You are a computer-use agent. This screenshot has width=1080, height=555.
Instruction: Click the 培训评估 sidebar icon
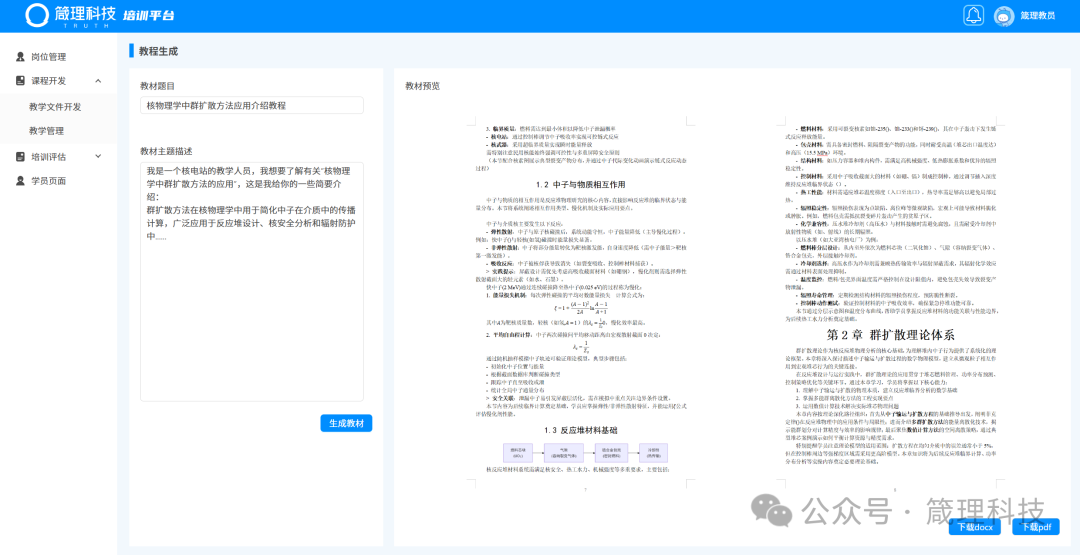21,157
